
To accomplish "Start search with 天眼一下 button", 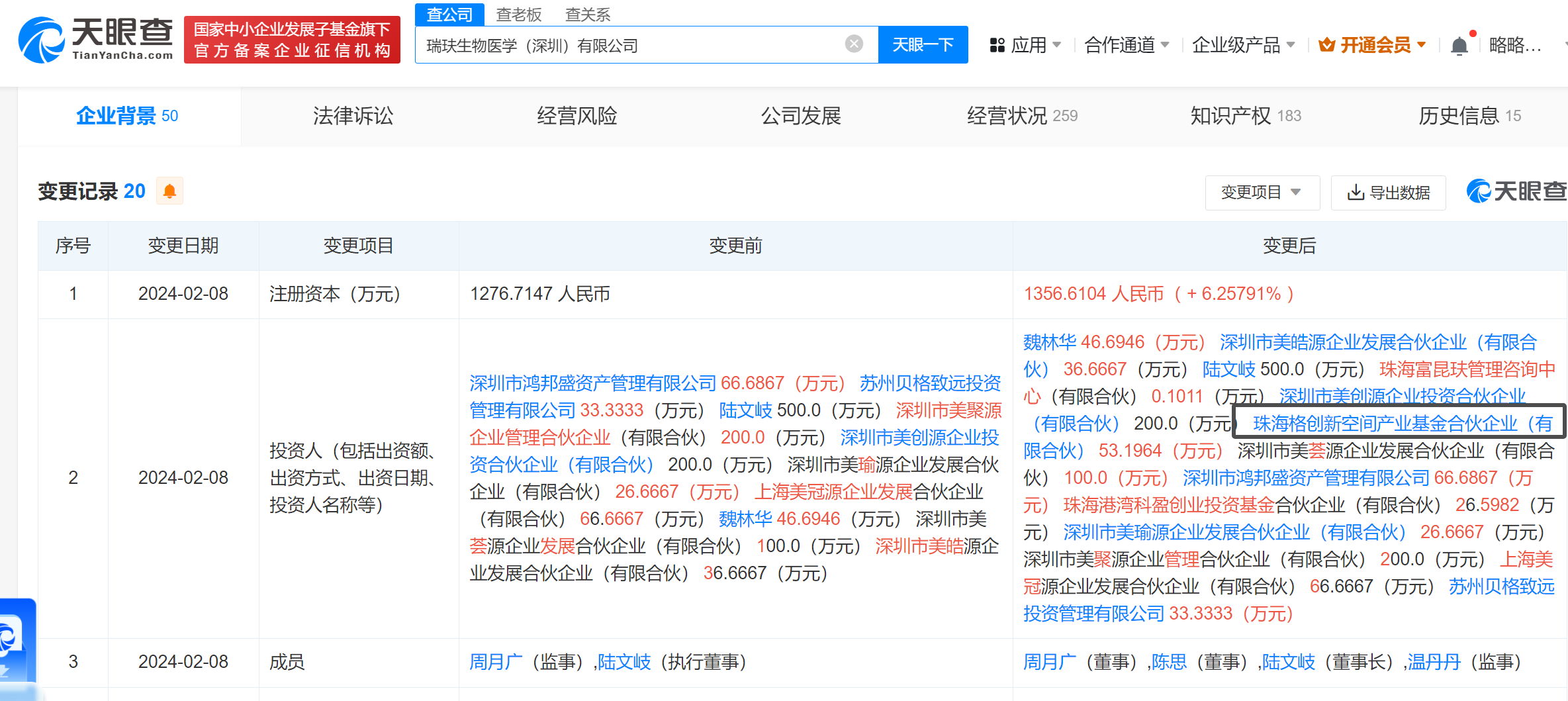I will point(923,44).
